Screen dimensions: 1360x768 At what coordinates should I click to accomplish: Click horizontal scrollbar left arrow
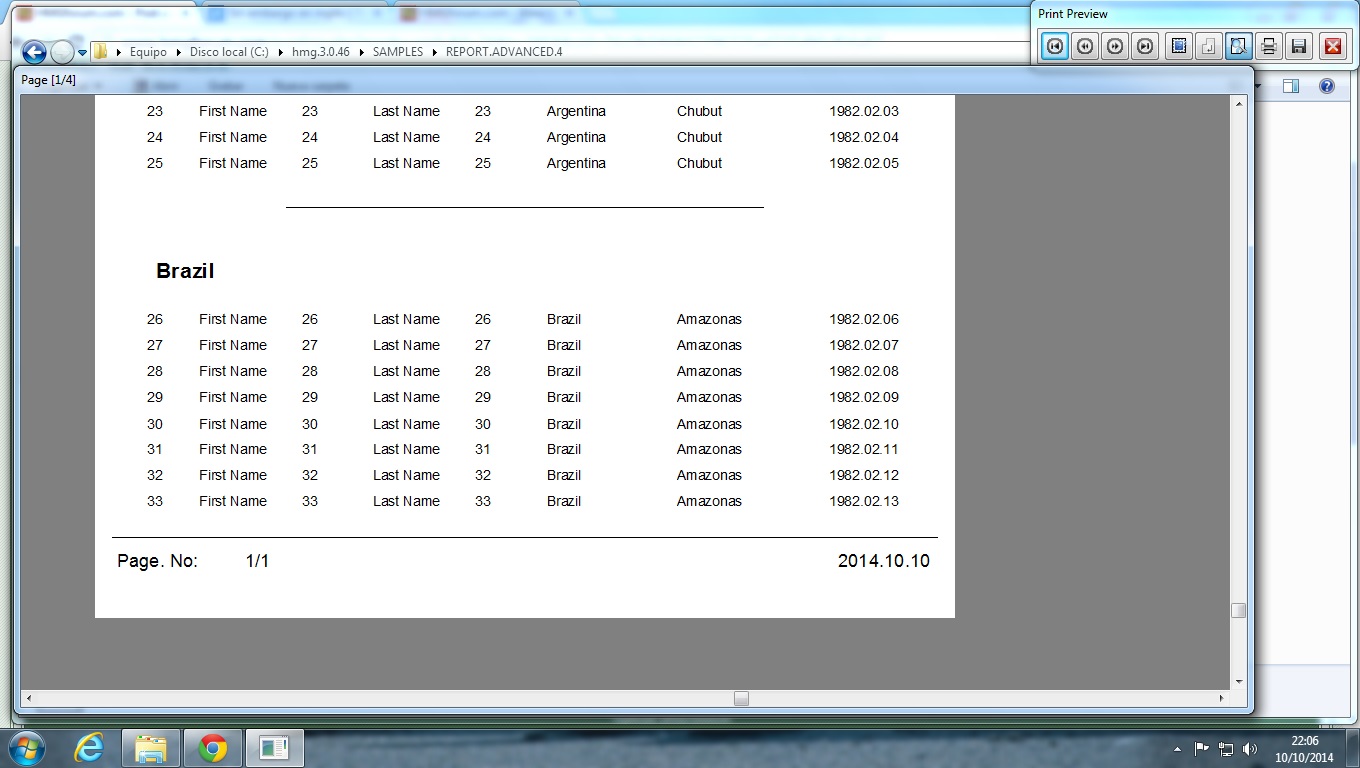(x=29, y=698)
